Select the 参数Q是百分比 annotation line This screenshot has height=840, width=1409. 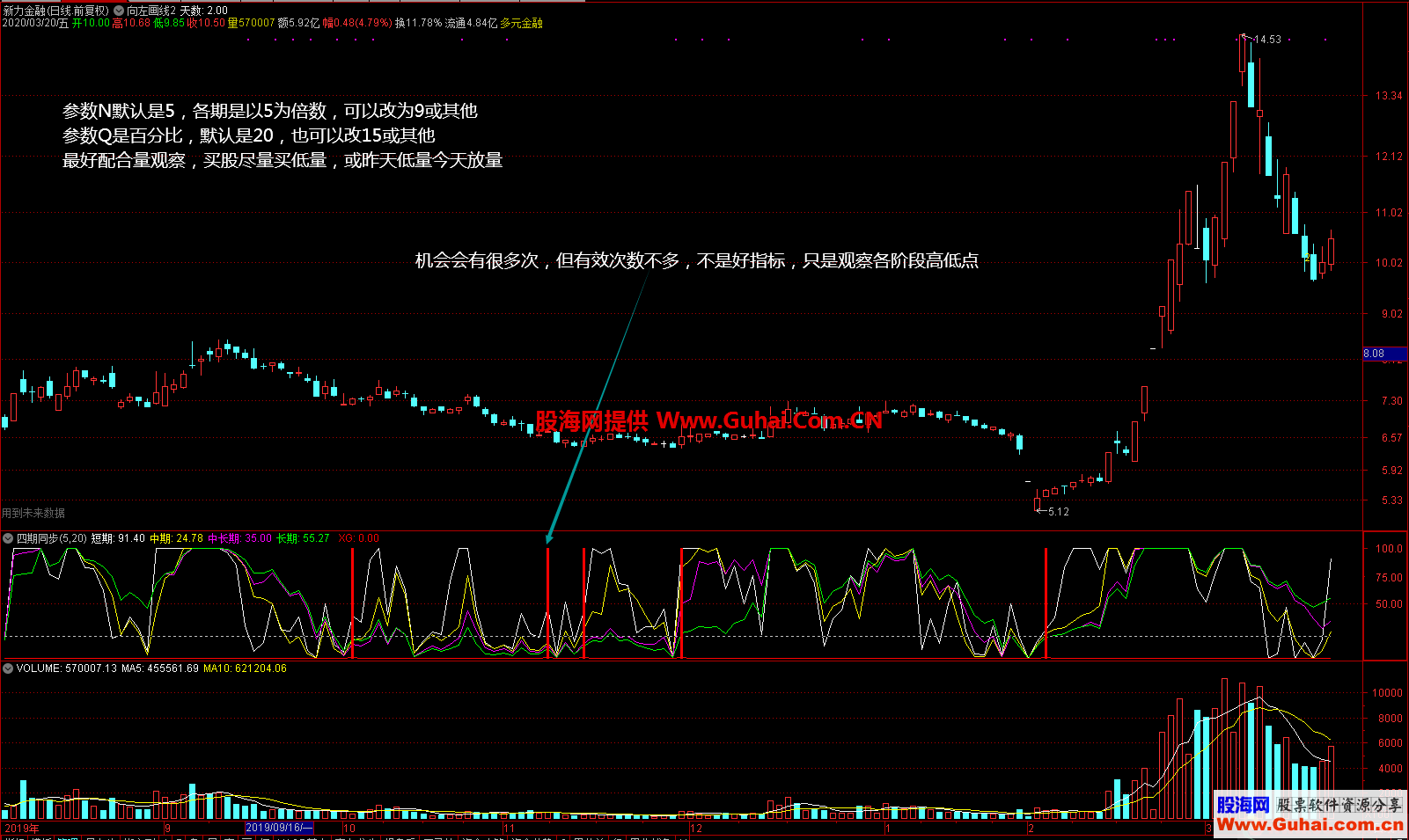(249, 135)
